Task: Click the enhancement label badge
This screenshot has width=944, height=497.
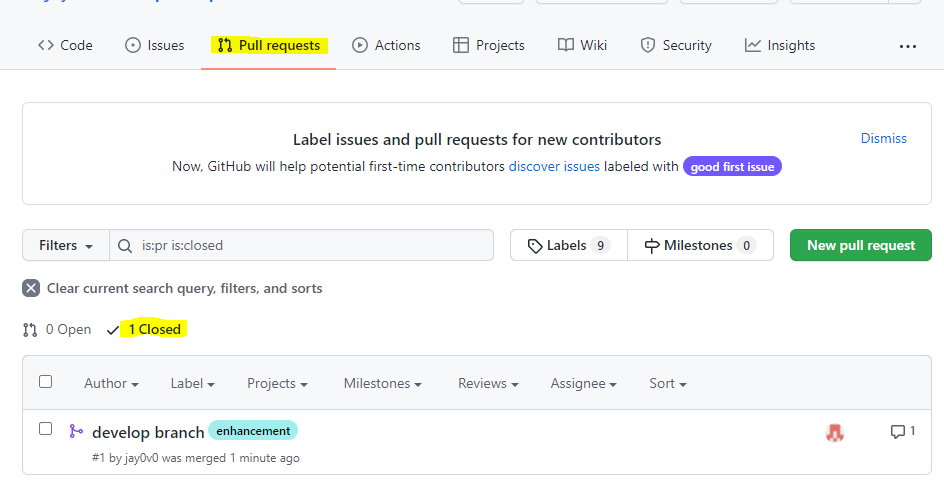Action: [x=253, y=431]
